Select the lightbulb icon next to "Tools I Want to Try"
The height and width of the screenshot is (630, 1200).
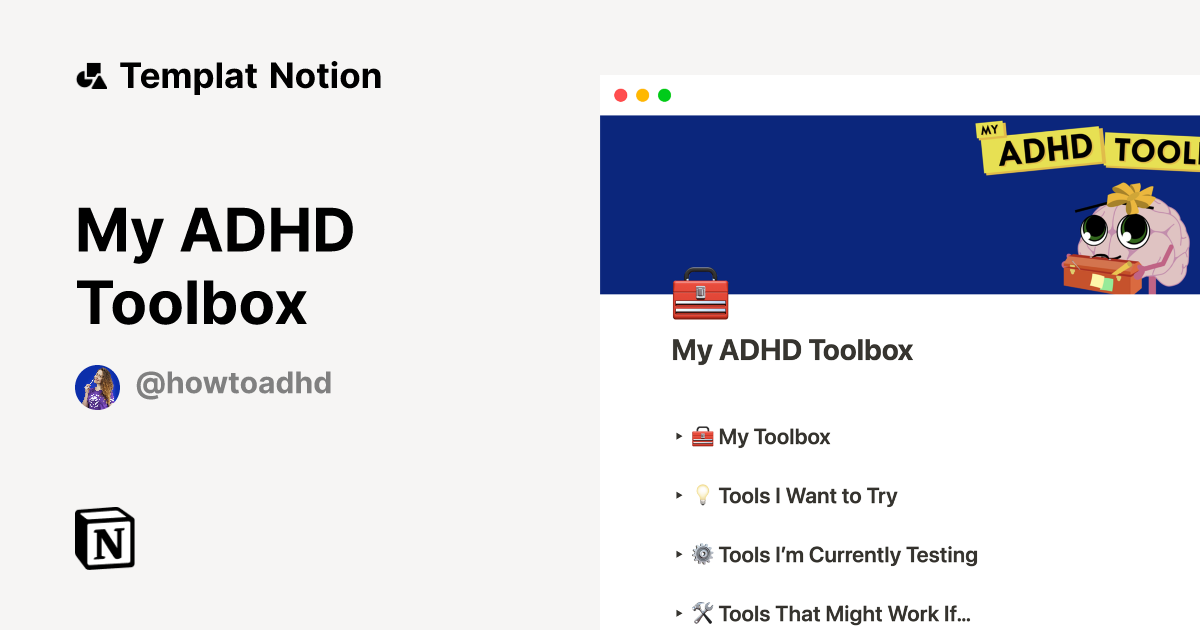click(x=703, y=494)
